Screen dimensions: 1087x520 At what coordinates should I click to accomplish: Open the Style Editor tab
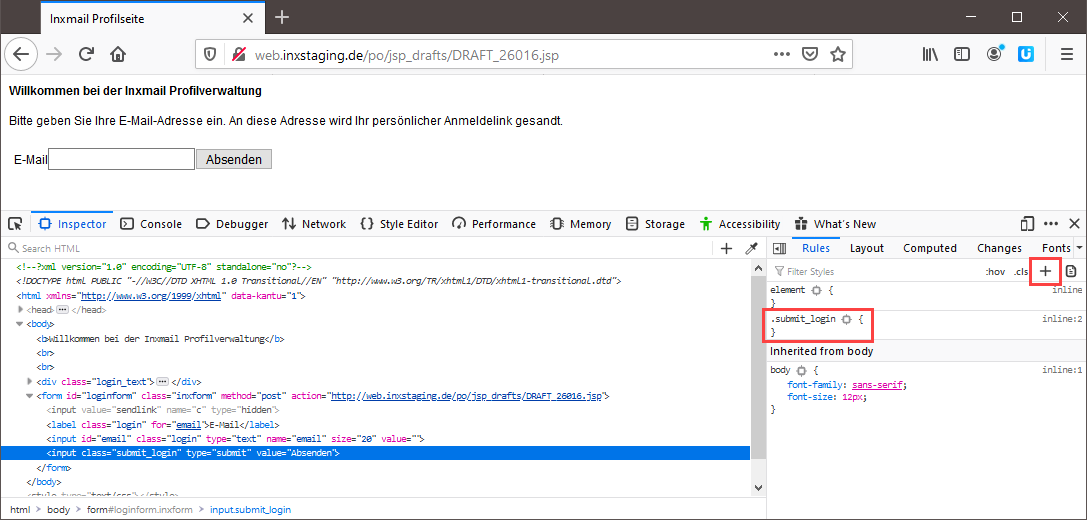click(x=399, y=224)
